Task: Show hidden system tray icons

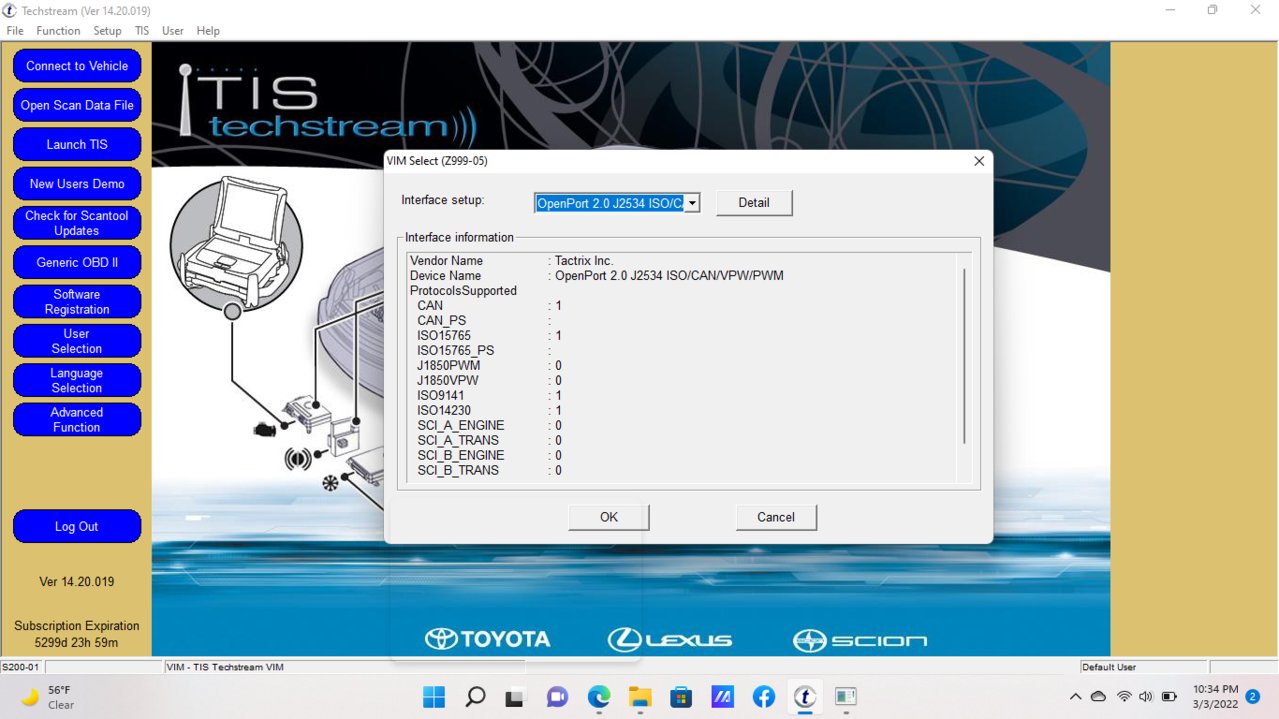Action: (x=1075, y=696)
